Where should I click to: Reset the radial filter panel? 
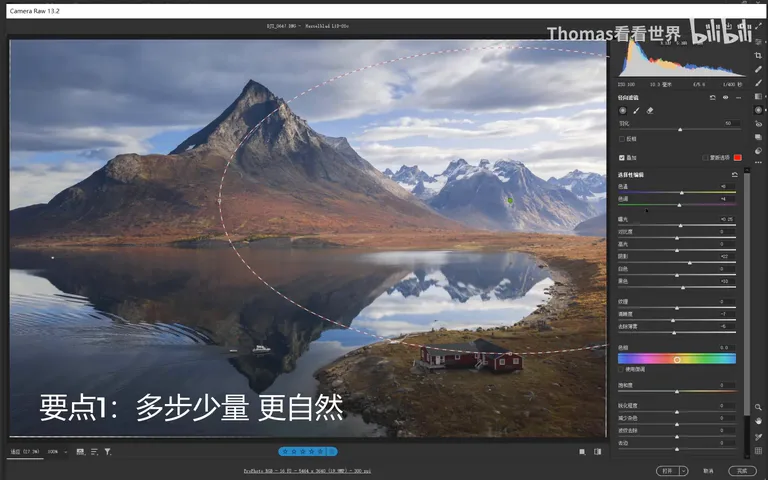click(x=713, y=97)
